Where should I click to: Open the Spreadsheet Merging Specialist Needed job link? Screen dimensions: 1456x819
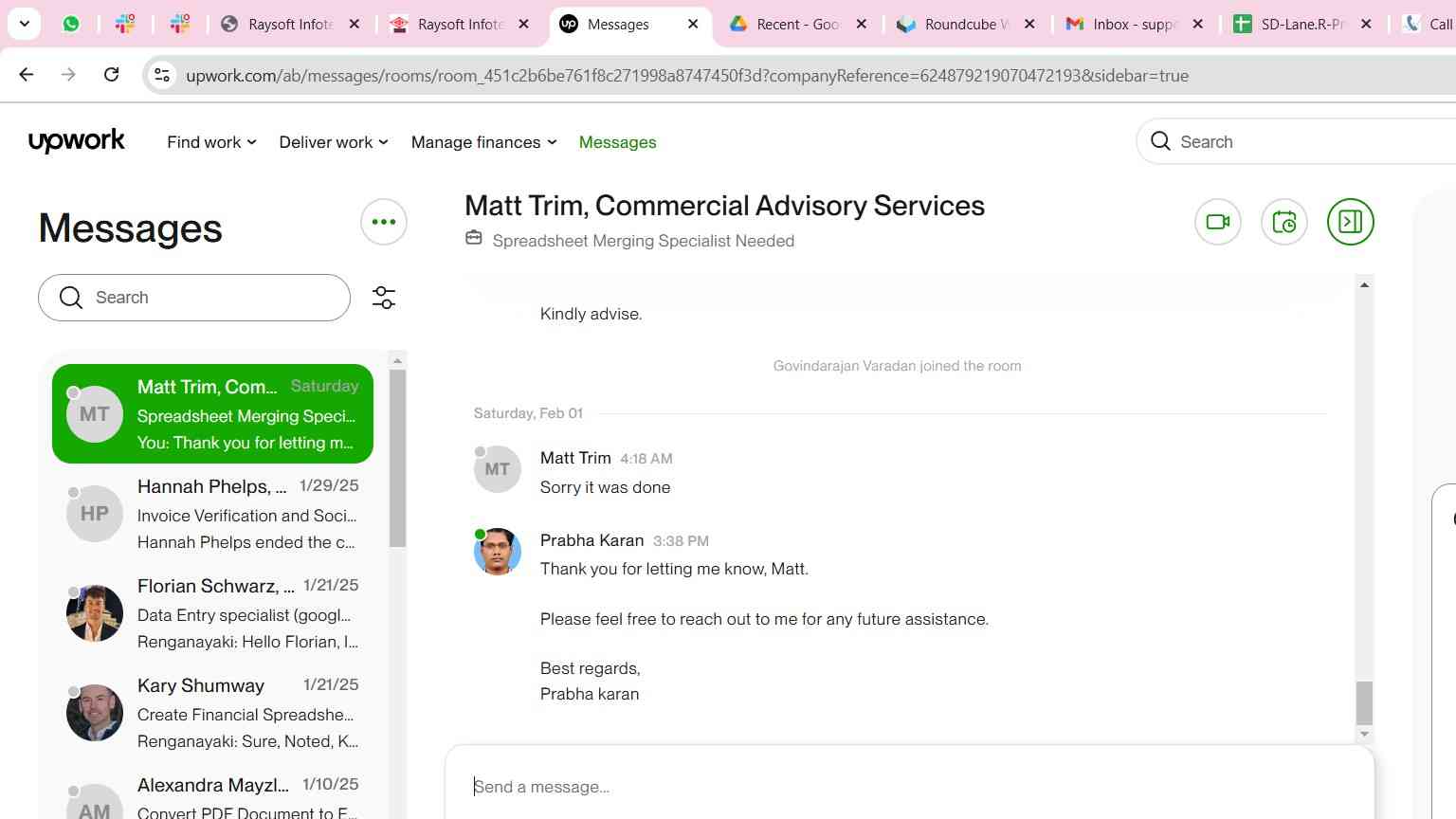click(644, 241)
